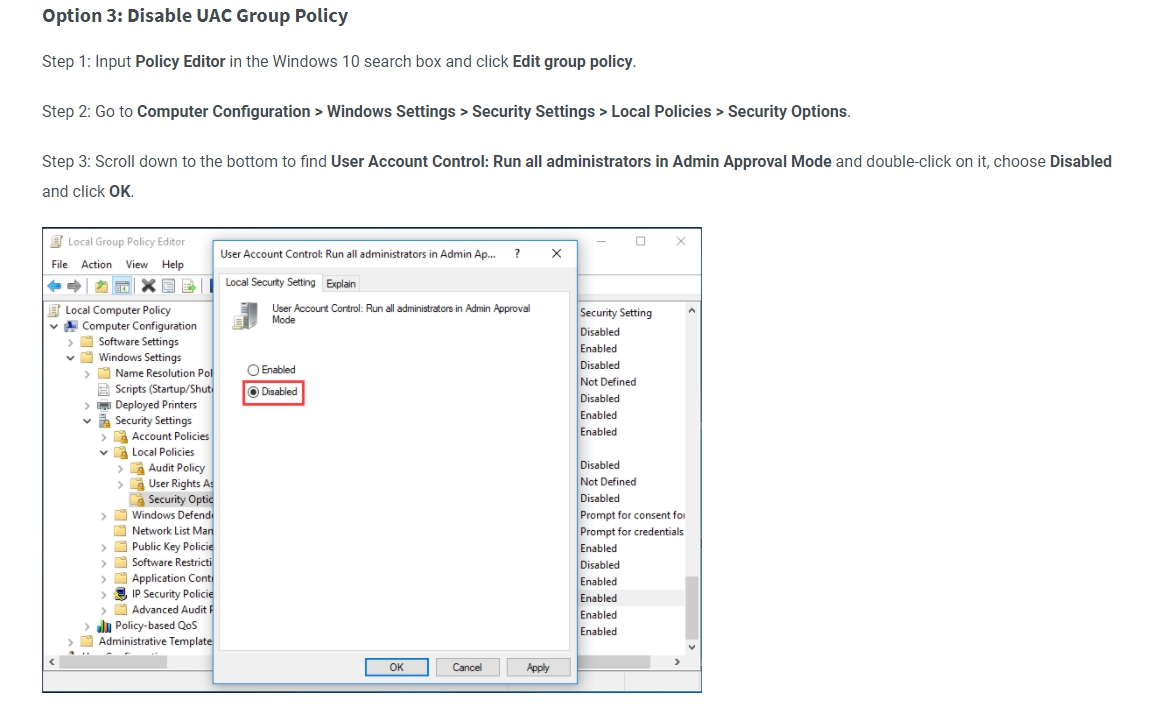Switch to the Explain tab
1158x716 pixels.
[341, 283]
